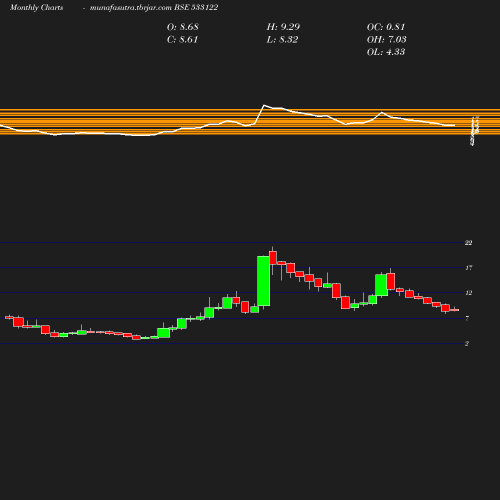Click the open price "O: 8.68"
The height and width of the screenshot is (500, 500).
[x=183, y=27]
